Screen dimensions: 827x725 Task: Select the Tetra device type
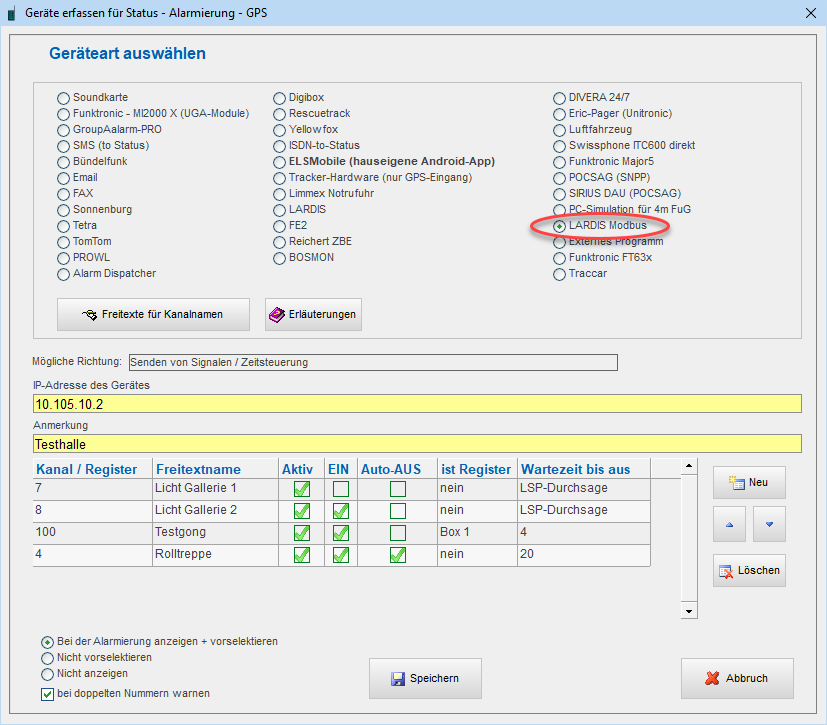click(x=64, y=226)
